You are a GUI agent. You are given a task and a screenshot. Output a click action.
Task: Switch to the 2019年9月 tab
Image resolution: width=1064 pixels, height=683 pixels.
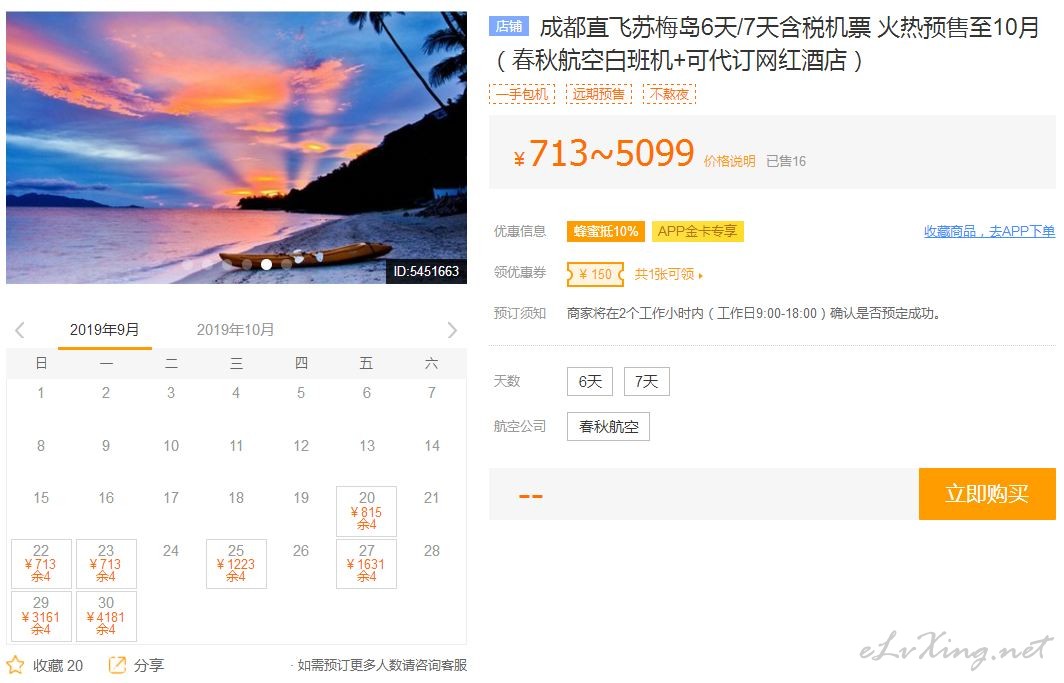[x=104, y=330]
